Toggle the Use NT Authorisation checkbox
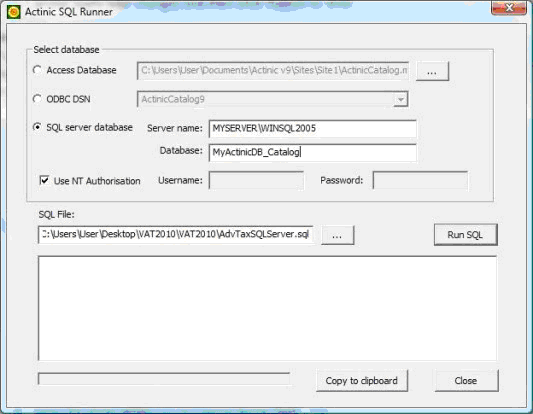The height and width of the screenshot is (414, 533). point(45,180)
